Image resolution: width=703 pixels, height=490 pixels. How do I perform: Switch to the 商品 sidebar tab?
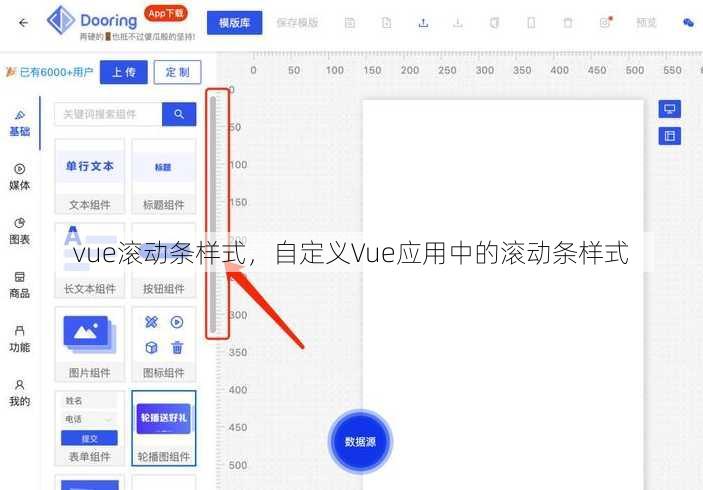point(20,285)
